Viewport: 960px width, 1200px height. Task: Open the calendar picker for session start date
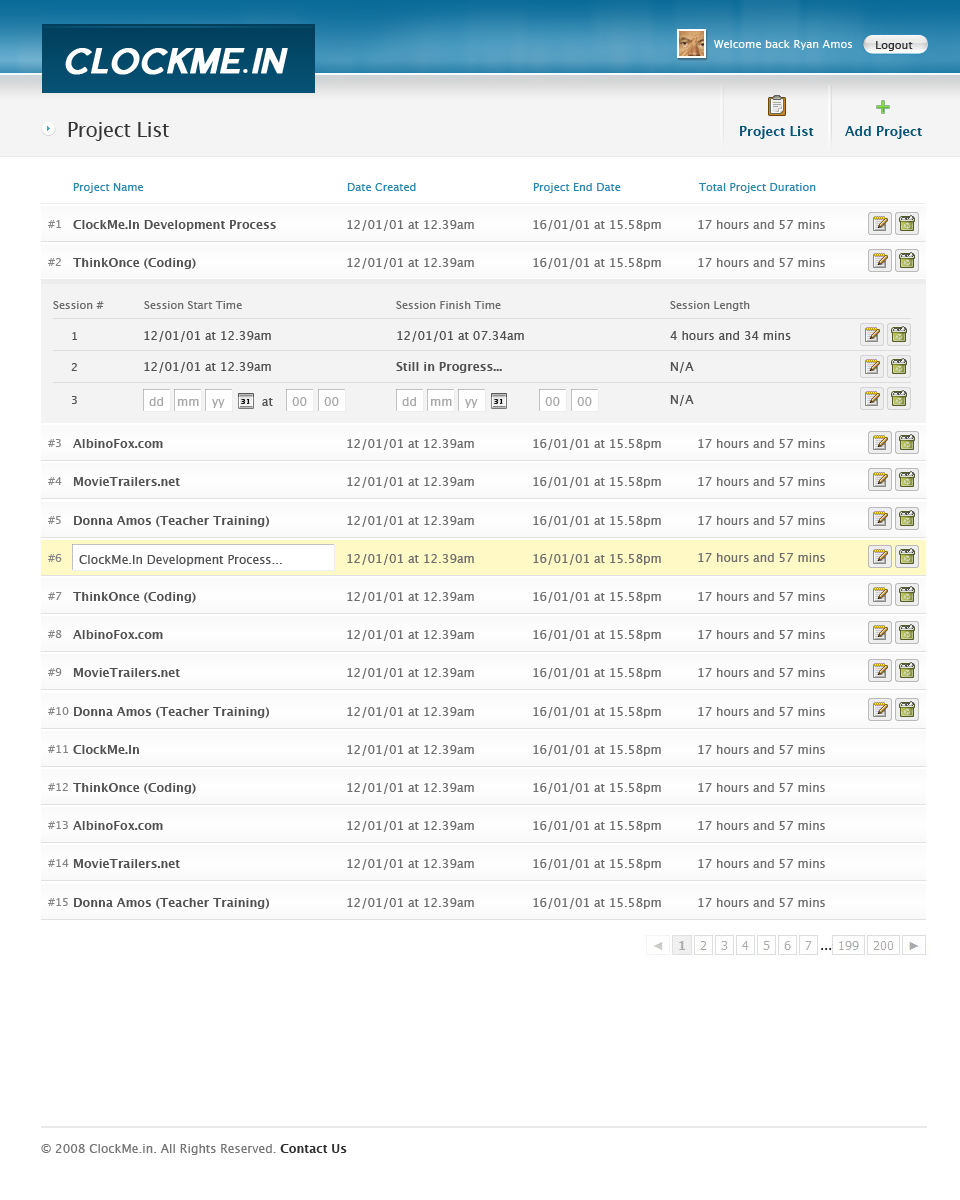(246, 401)
